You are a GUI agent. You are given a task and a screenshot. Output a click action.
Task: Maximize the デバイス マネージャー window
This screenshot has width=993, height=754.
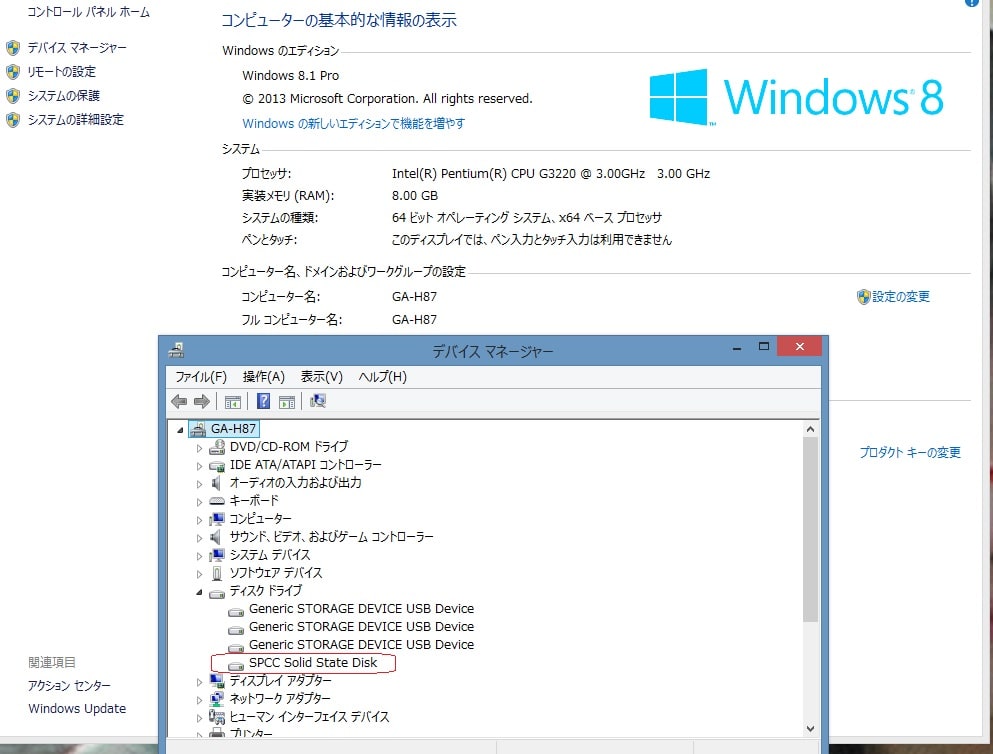coord(764,346)
